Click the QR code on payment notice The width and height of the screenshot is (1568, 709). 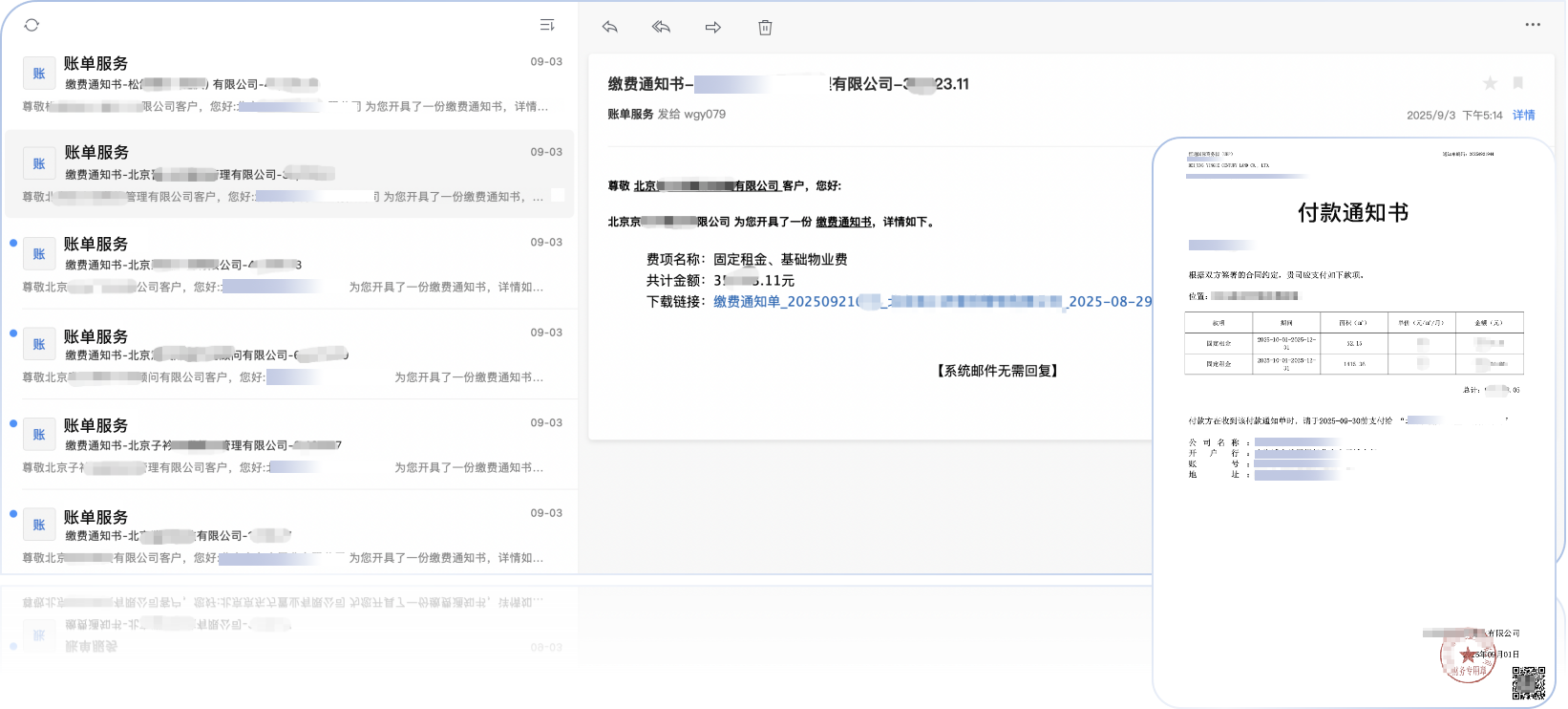point(1528,682)
